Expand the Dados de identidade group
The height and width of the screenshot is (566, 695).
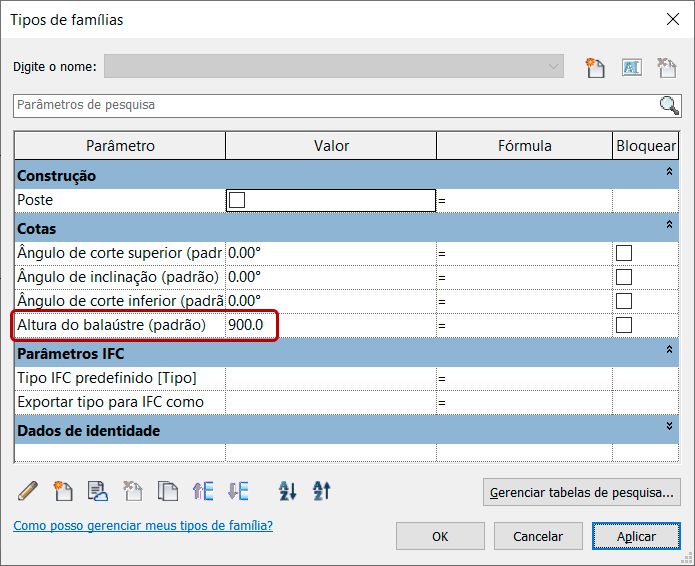(x=669, y=426)
